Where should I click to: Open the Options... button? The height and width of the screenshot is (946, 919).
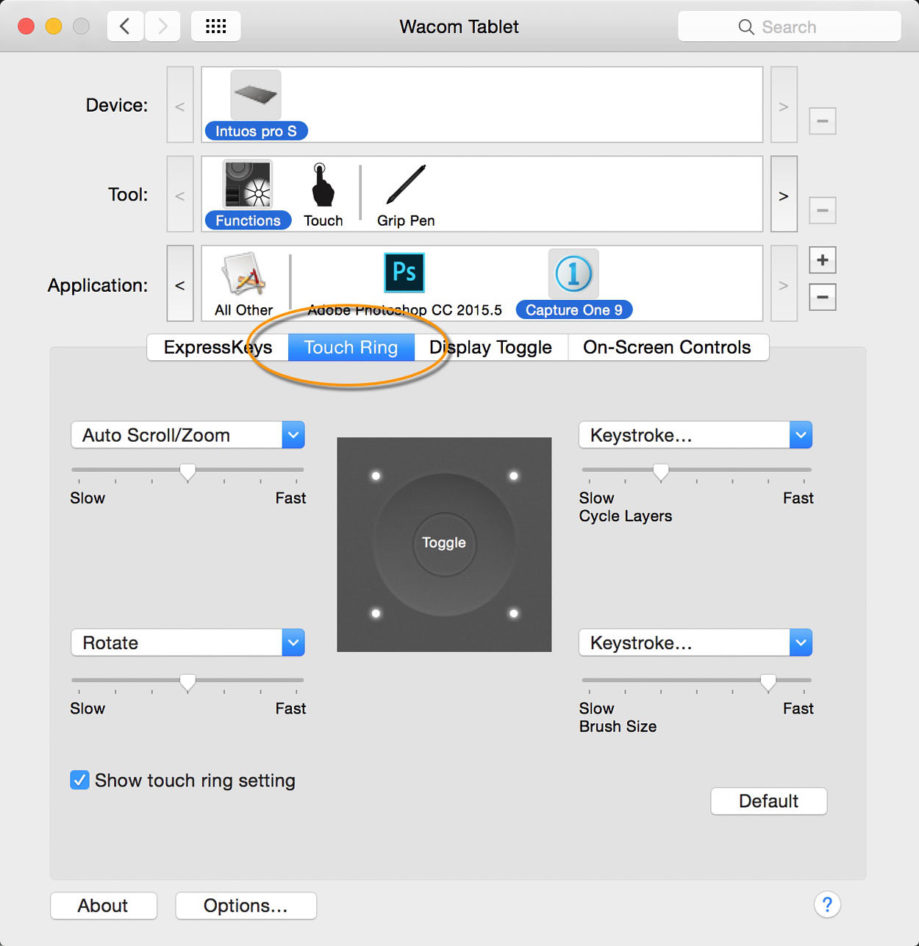coord(246,906)
